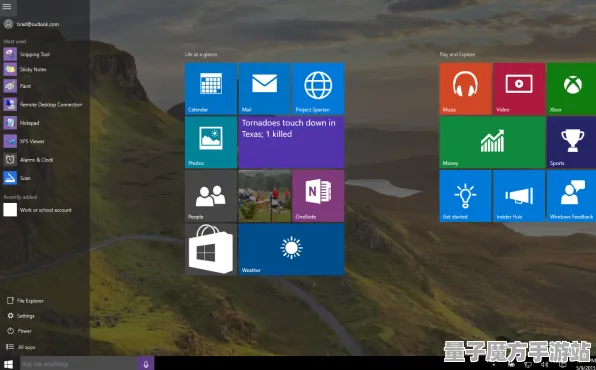
Task: Open the Store shopping bag tile
Action: click(211, 249)
